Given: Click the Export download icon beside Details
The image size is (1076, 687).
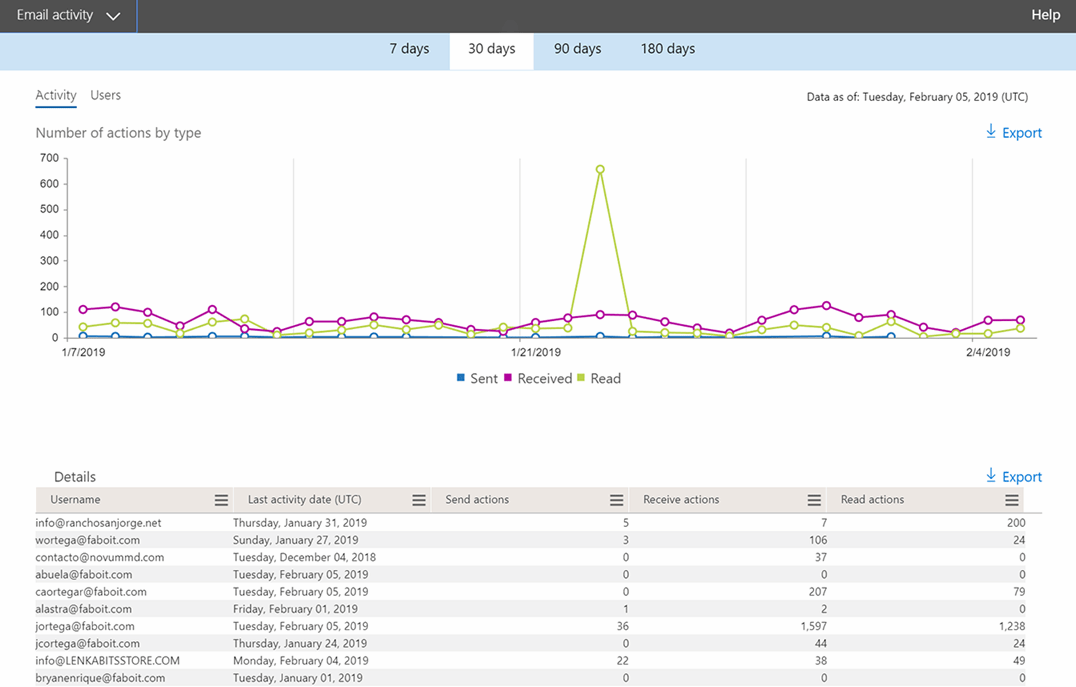Looking at the screenshot, I should click(989, 476).
